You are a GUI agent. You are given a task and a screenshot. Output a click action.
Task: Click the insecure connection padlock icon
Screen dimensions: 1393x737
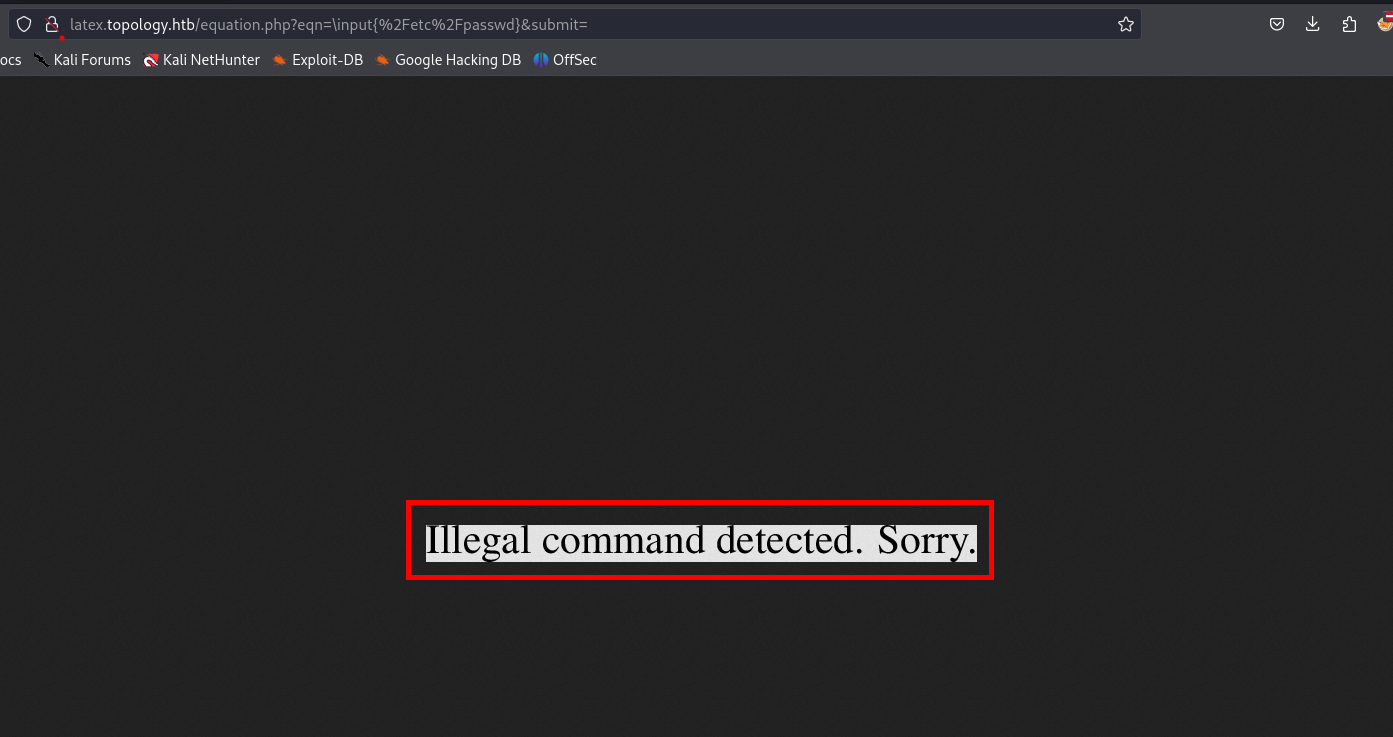click(52, 24)
